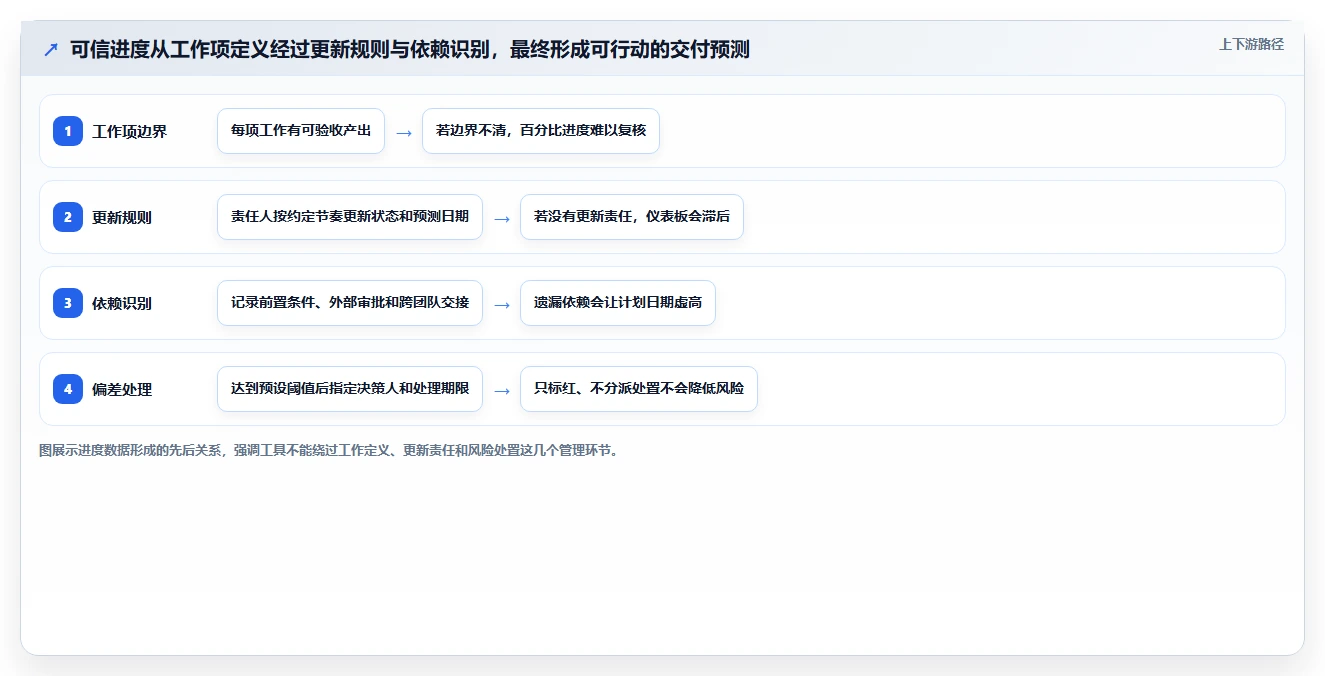Click the title starting with 可信进度从工作项定义
Image resolution: width=1325 pixels, height=676 pixels.
pyautogui.click(x=410, y=49)
